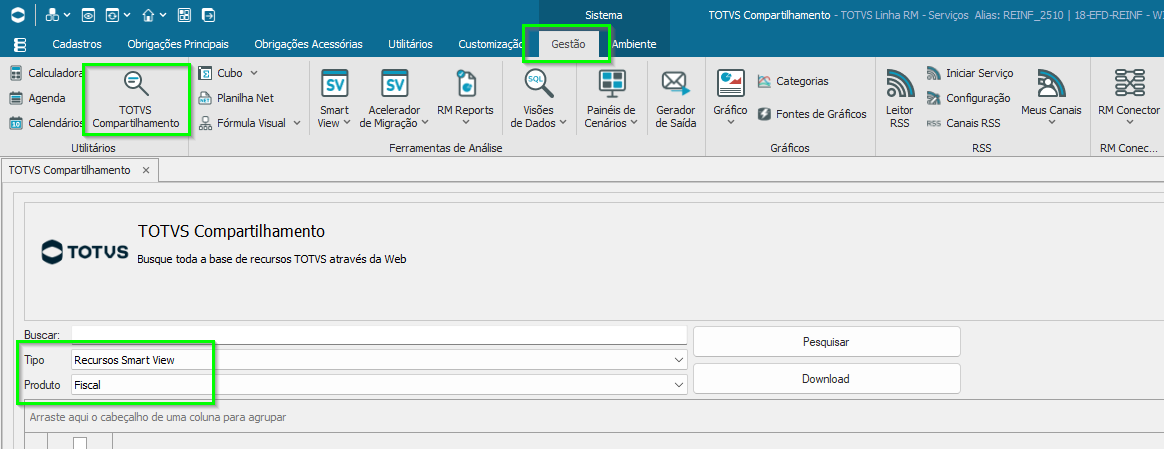The height and width of the screenshot is (449, 1164).
Task: Open RM Reports
Action: (465, 99)
